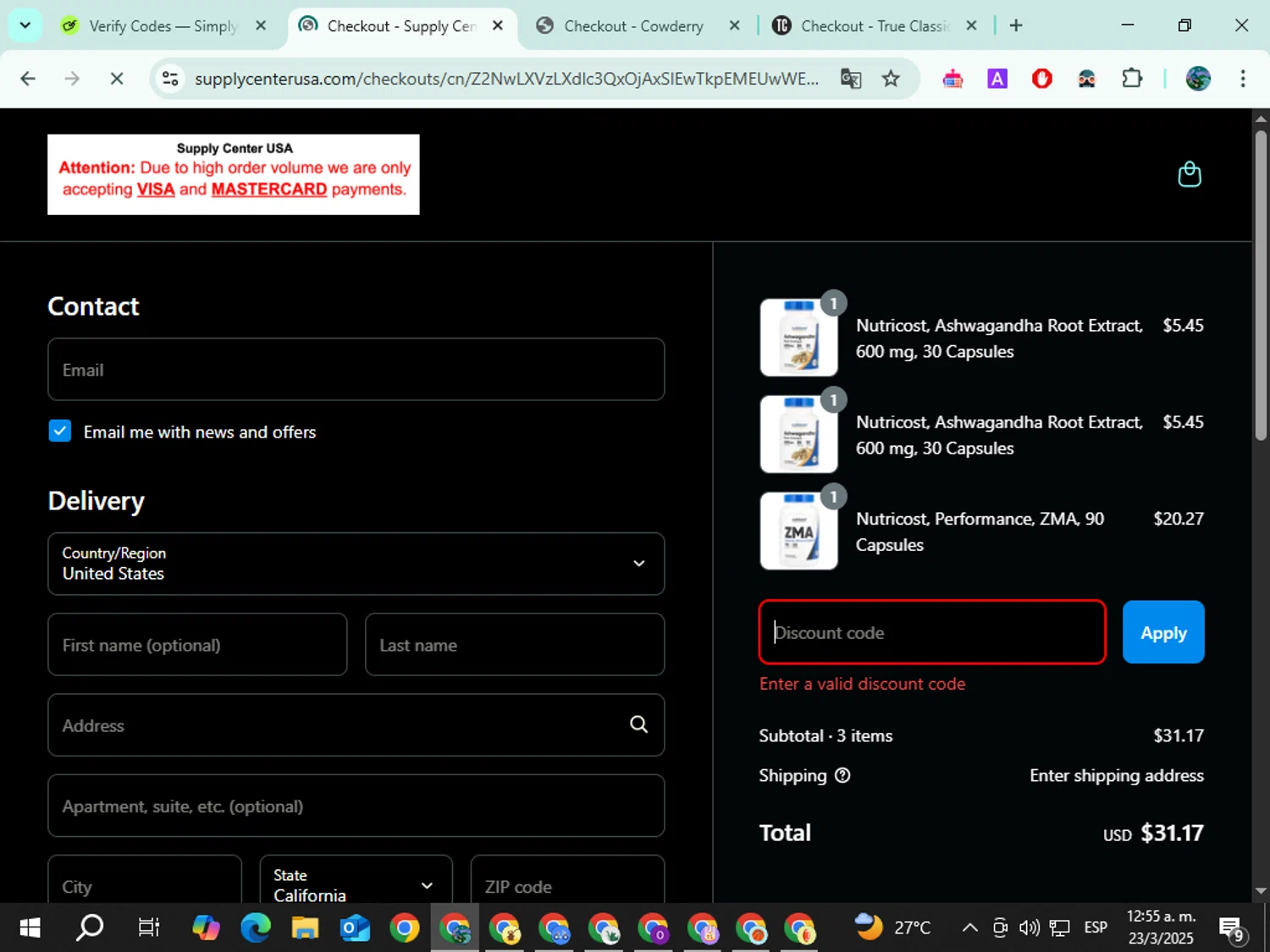The image size is (1270, 952).
Task: Click the ZIP code field
Action: [x=567, y=880]
